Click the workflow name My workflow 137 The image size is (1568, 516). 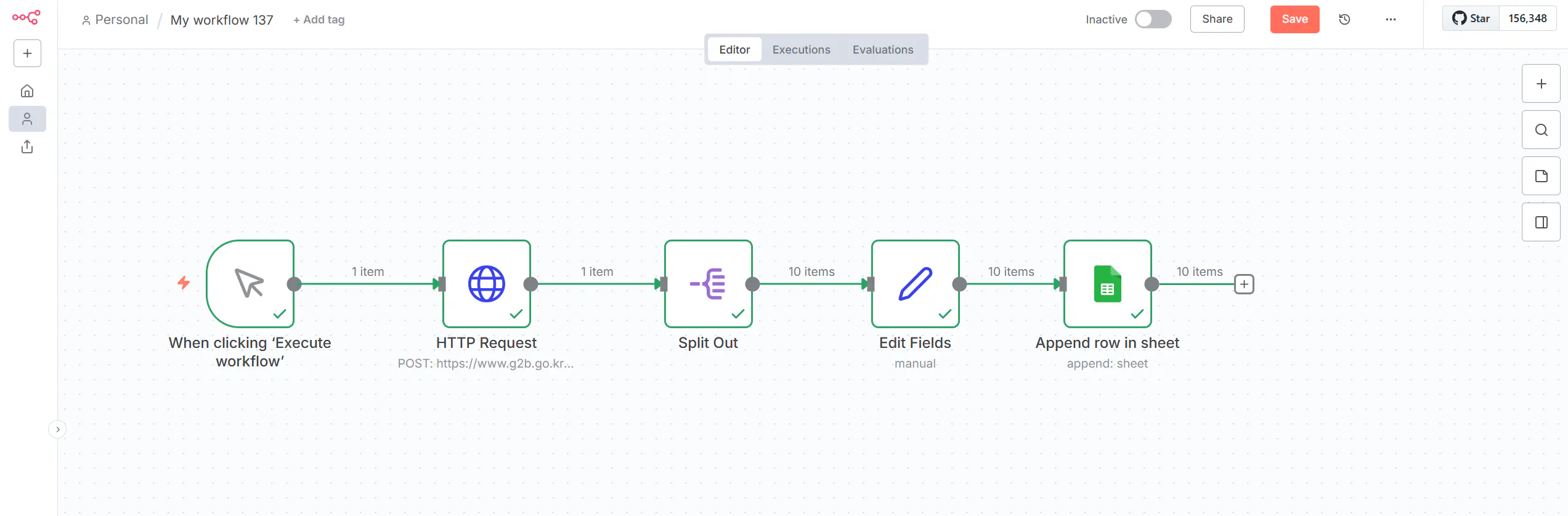point(222,20)
